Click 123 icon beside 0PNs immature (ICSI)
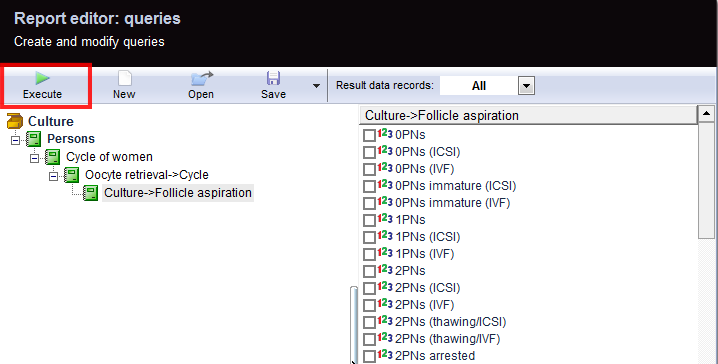The width and height of the screenshot is (718, 364). click(385, 185)
